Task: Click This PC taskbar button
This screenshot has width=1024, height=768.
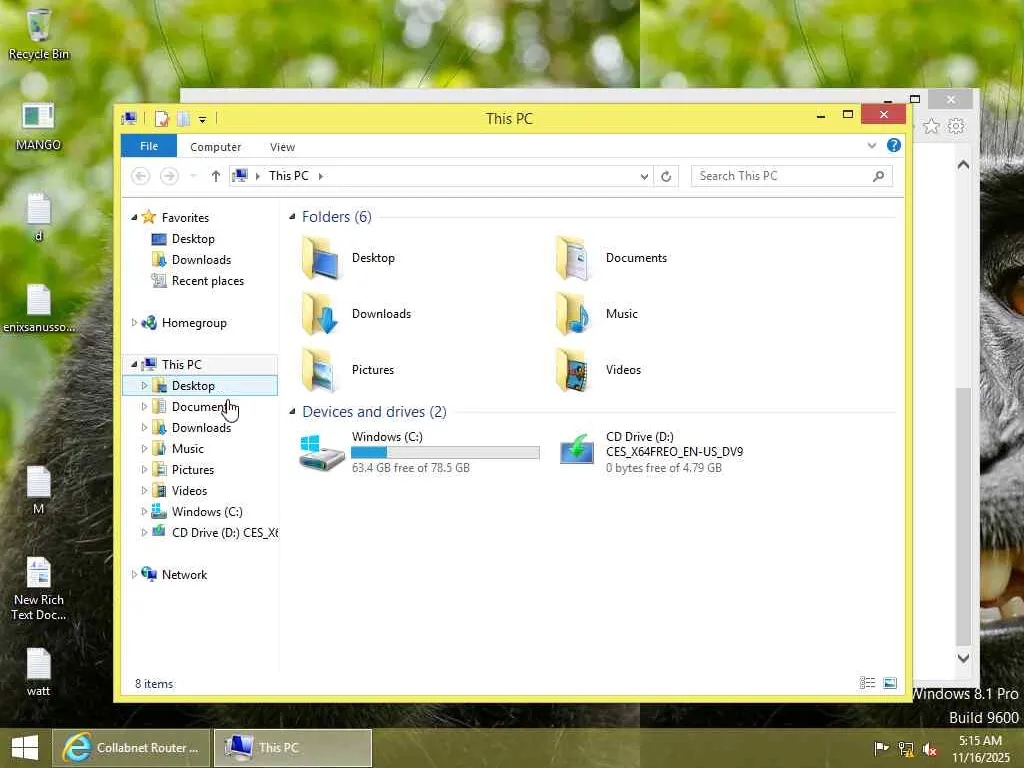Action: (293, 748)
